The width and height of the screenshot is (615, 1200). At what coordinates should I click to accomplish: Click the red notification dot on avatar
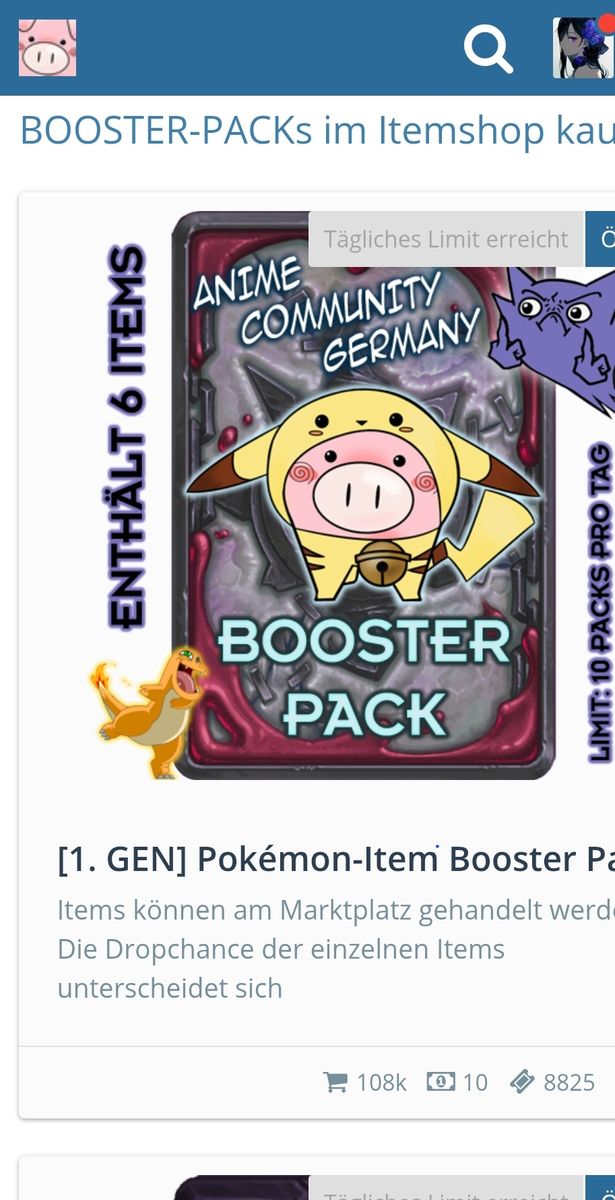(x=607, y=25)
